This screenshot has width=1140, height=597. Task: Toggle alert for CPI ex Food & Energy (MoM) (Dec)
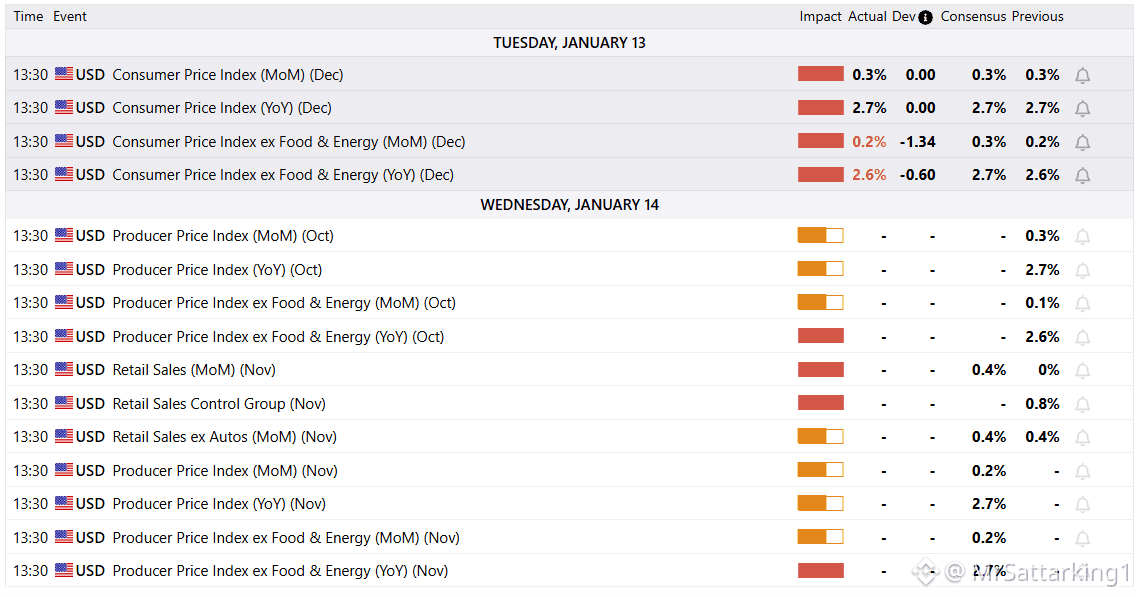point(1082,142)
